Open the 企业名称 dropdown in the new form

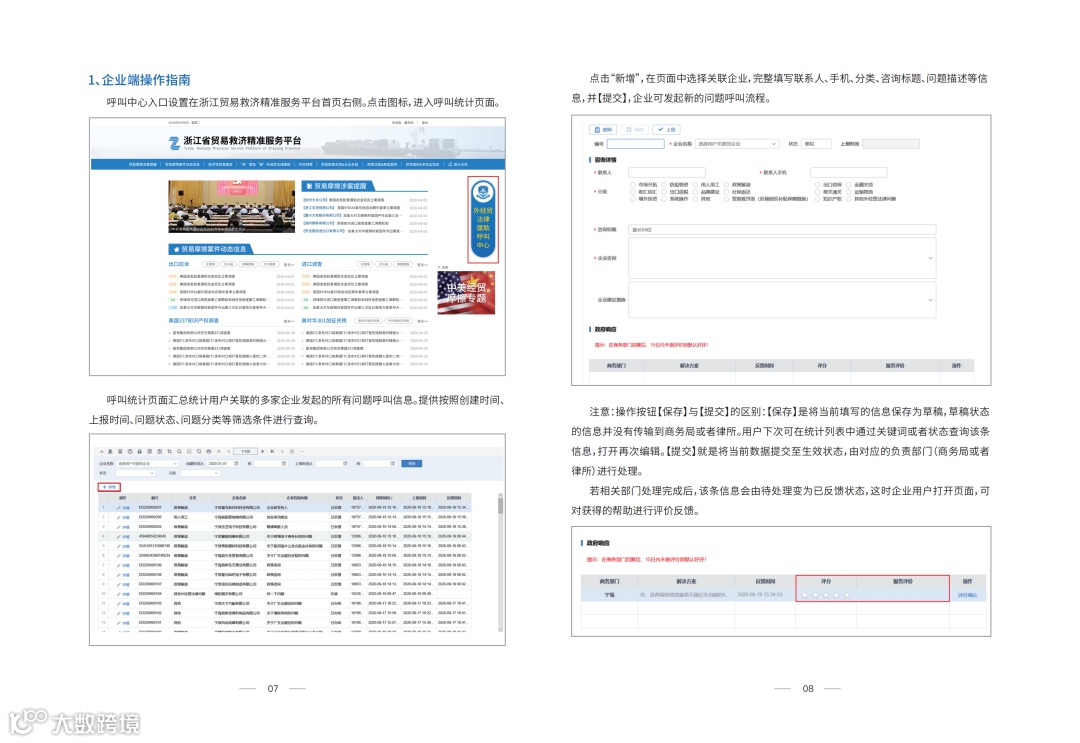[x=737, y=144]
